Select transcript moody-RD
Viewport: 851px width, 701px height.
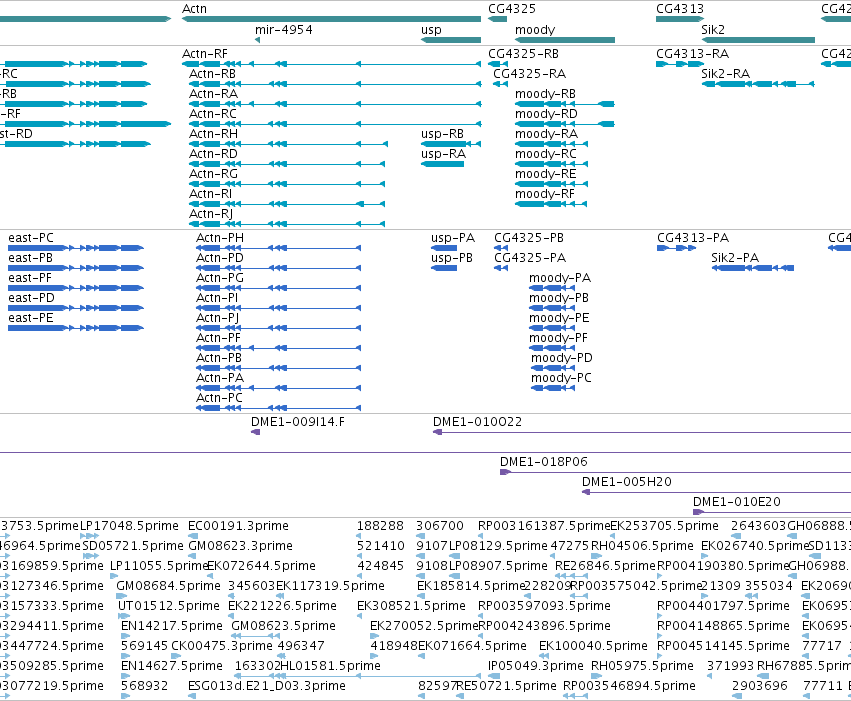(546, 114)
